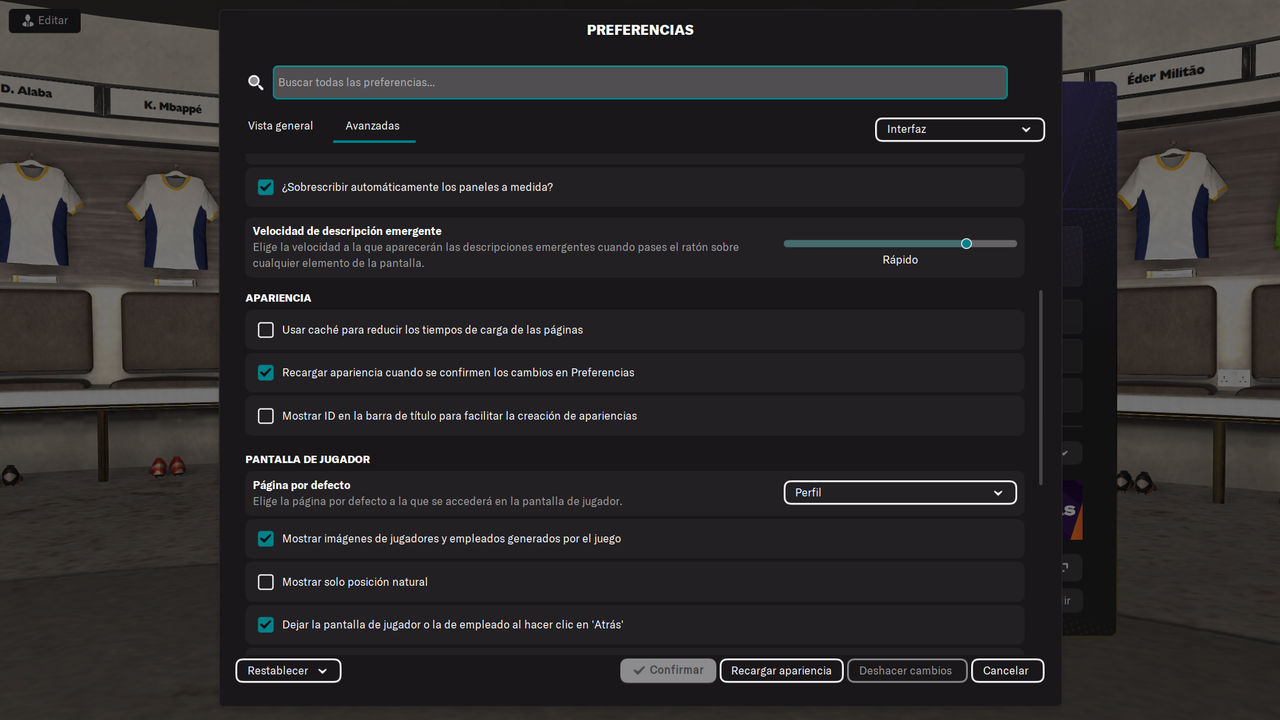Check 'Mostrar solo posición natural' box
1280x720 pixels.
(x=266, y=582)
